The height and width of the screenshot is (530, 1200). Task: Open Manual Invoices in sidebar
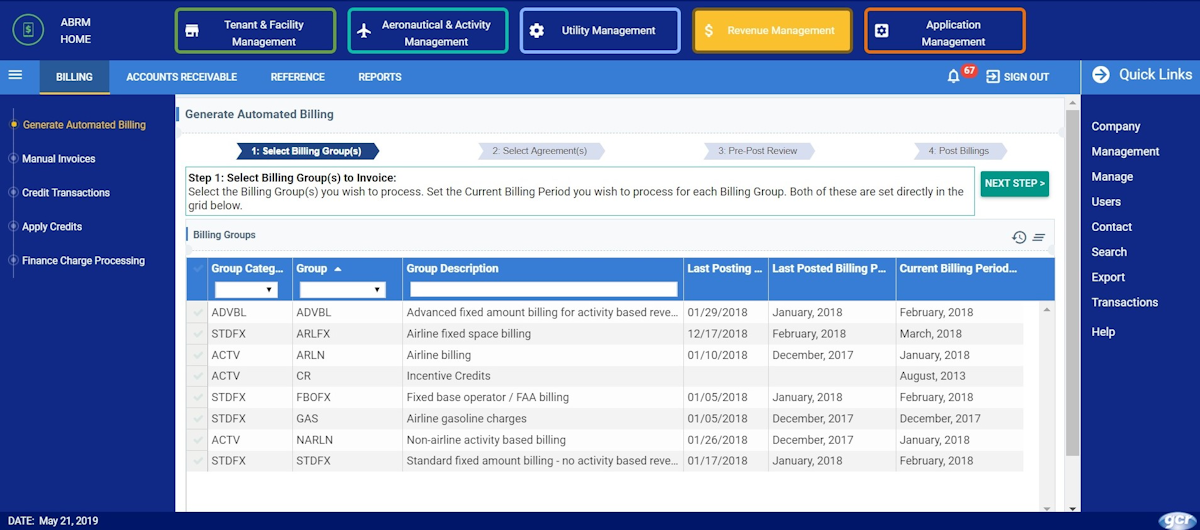pos(59,159)
